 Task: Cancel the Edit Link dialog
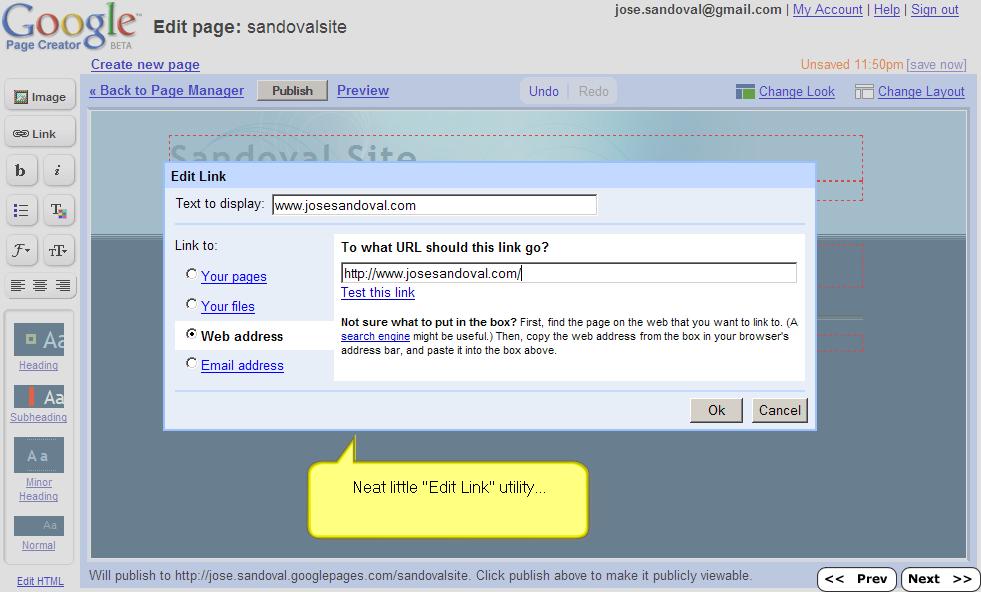tap(780, 411)
